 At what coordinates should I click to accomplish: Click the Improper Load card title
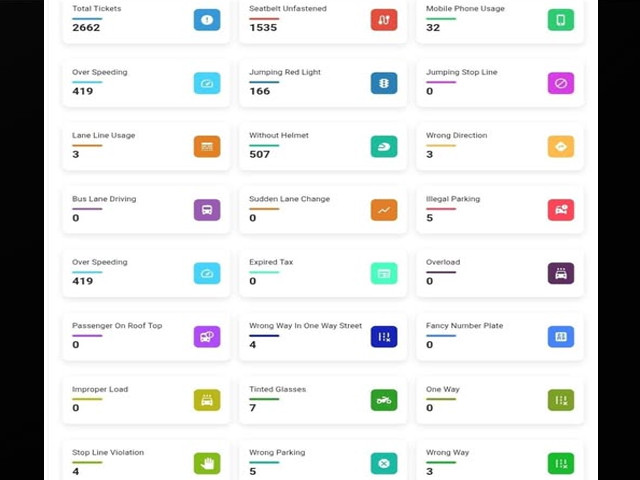click(101, 389)
